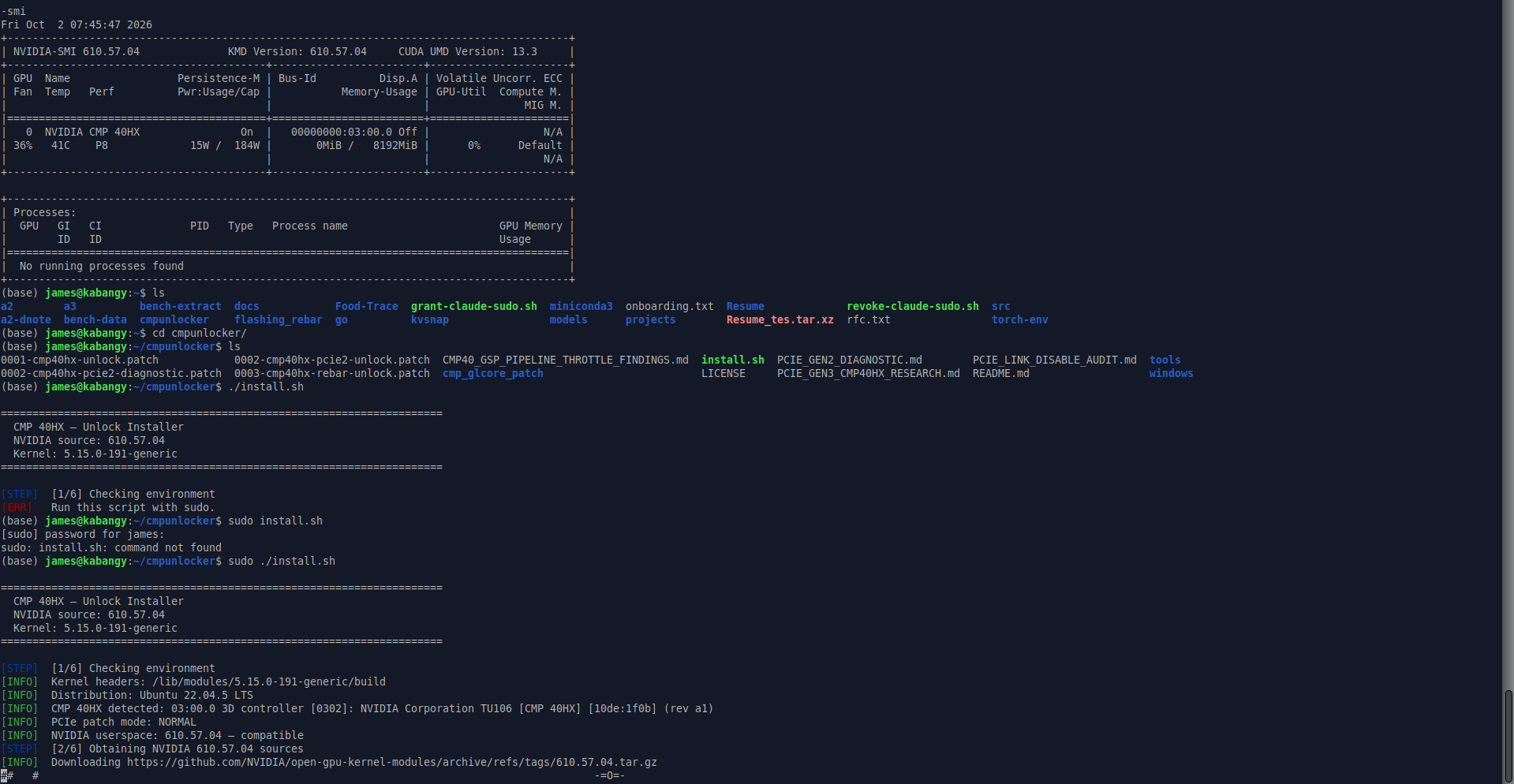Click '[2/6] Obtaining NVIDIA 610.57.04 sources' line
This screenshot has height=784, width=1514.
point(178,749)
